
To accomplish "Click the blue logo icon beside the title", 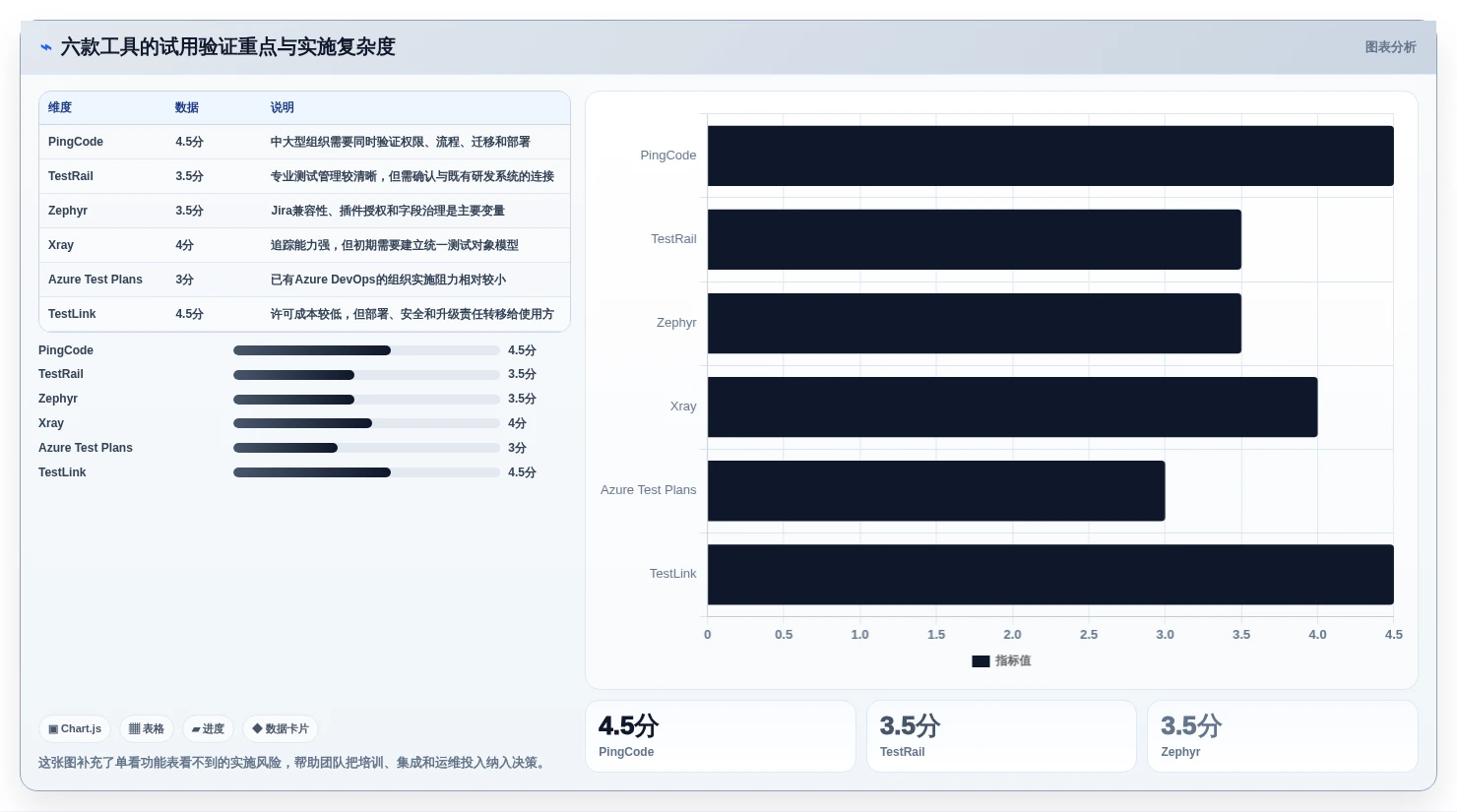I will tap(45, 47).
